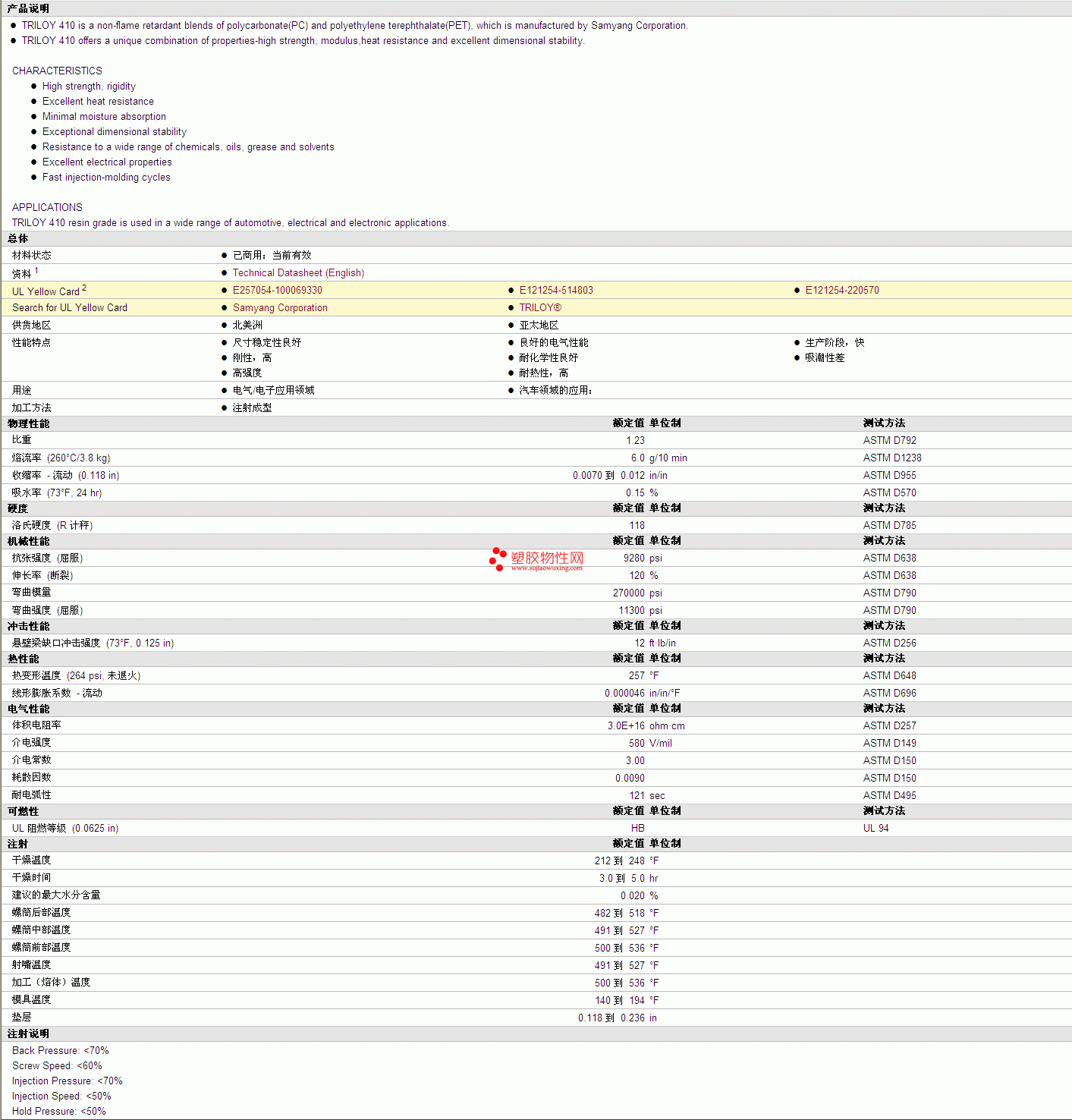This screenshot has width=1072, height=1120.
Task: Click the Rockwell hardness value 118
Action: pos(637,526)
